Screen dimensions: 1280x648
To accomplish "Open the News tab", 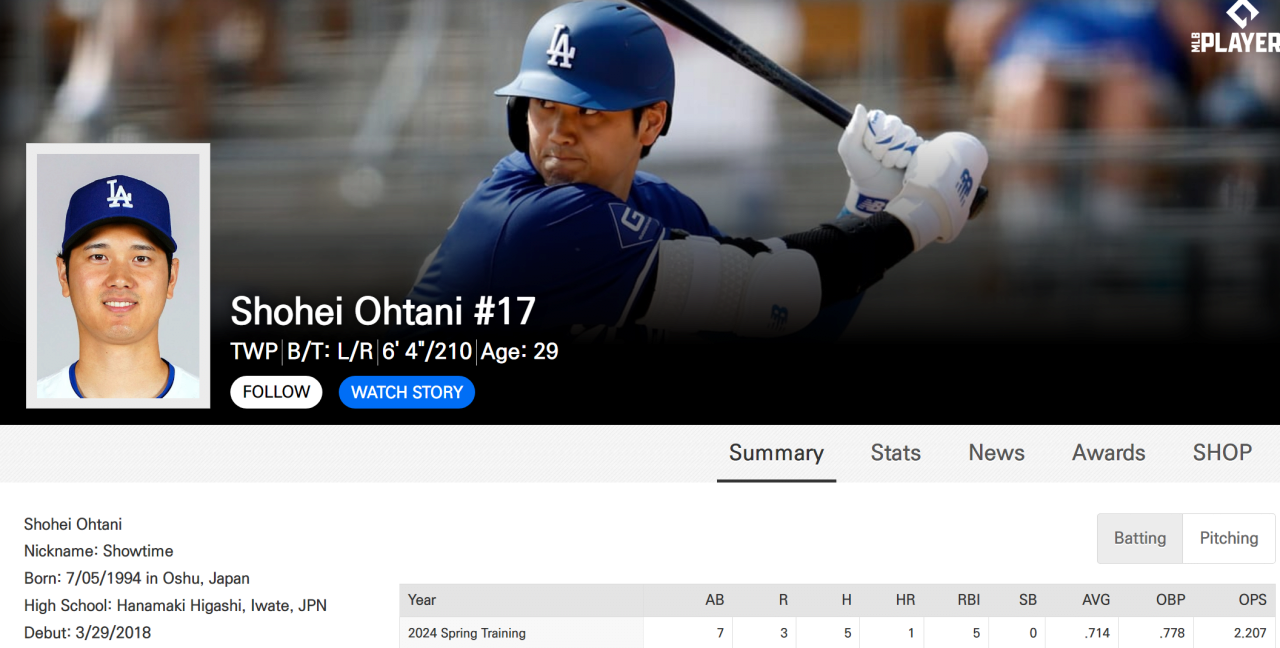I will pos(996,453).
